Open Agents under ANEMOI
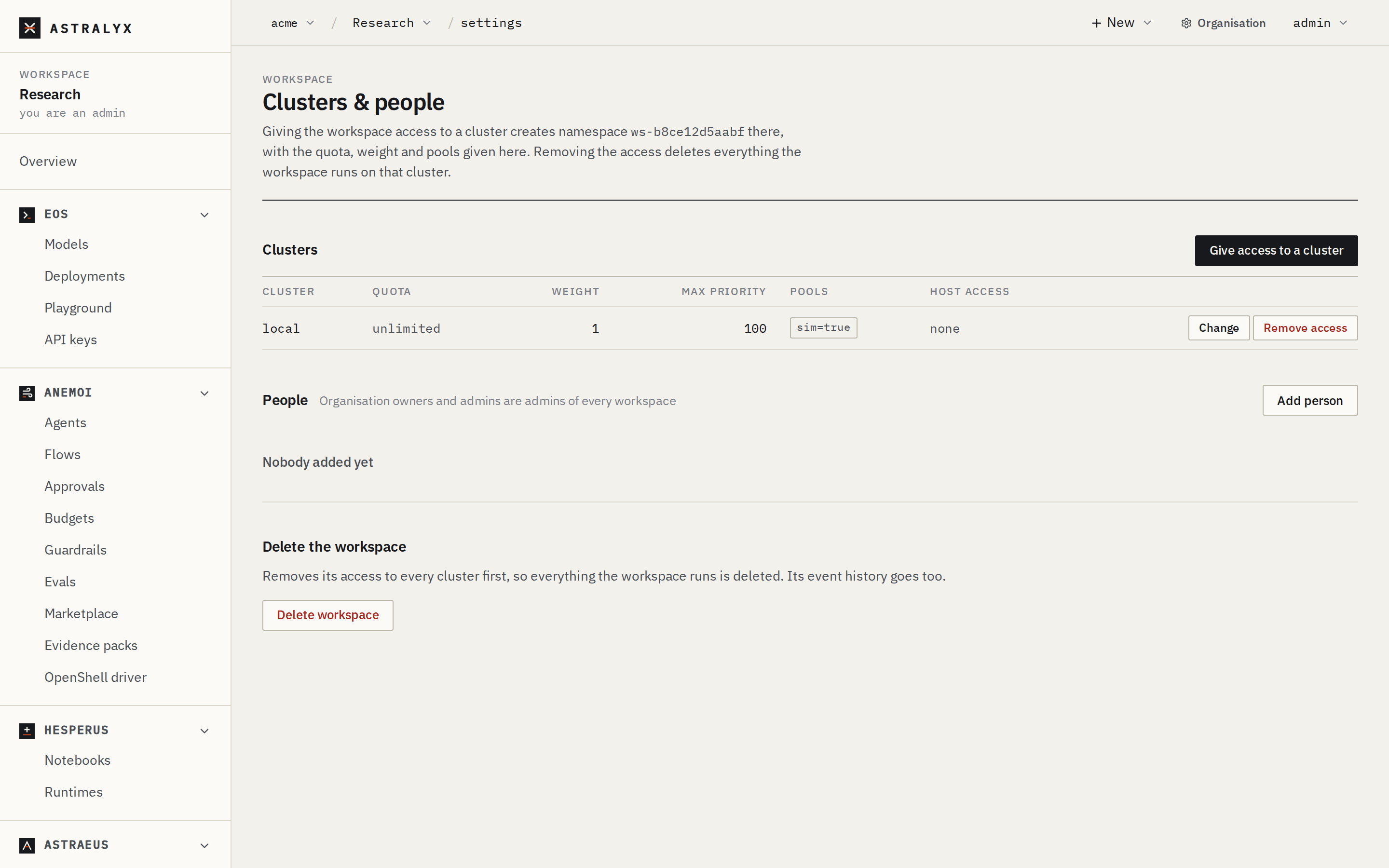Viewport: 1389px width, 868px height. click(x=66, y=423)
